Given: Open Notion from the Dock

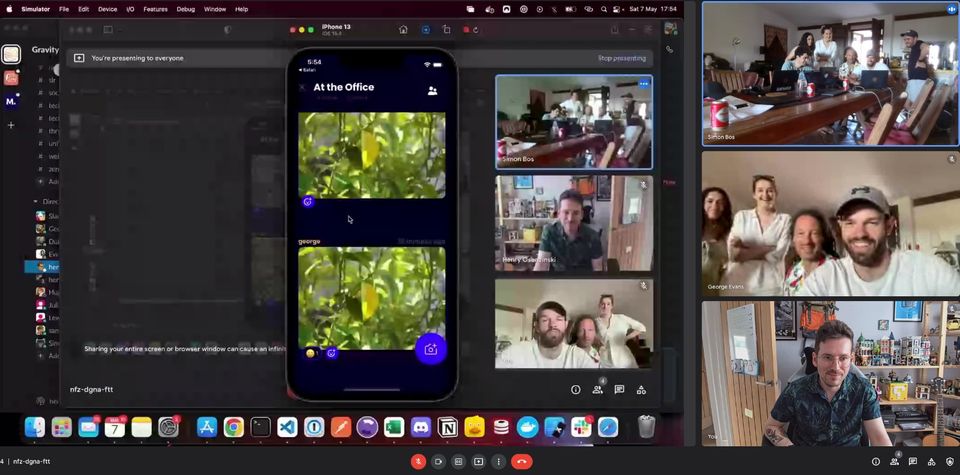Looking at the screenshot, I should click(448, 427).
